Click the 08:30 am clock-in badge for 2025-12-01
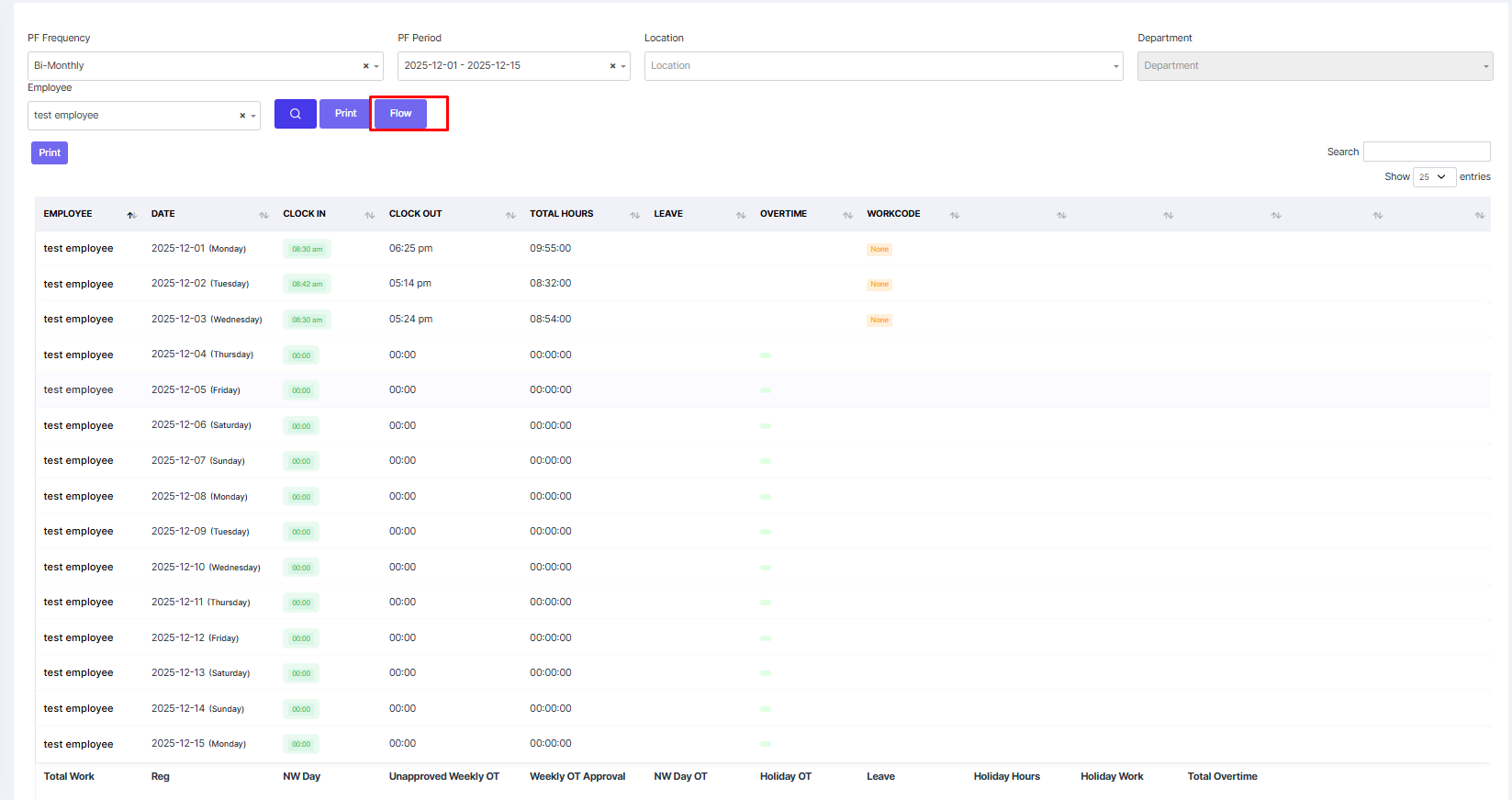Image resolution: width=1512 pixels, height=800 pixels. point(307,249)
